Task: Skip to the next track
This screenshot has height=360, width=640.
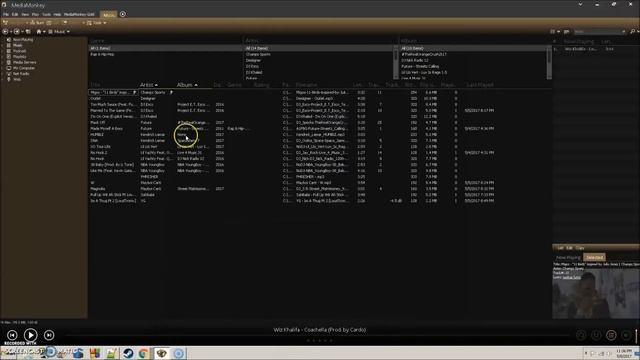Action: (49, 335)
